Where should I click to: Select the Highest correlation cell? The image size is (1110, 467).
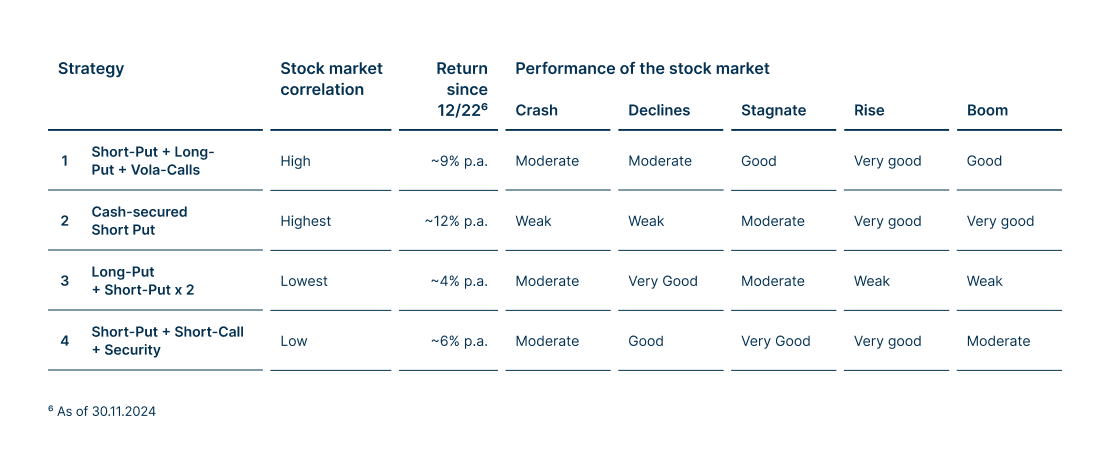coord(306,221)
